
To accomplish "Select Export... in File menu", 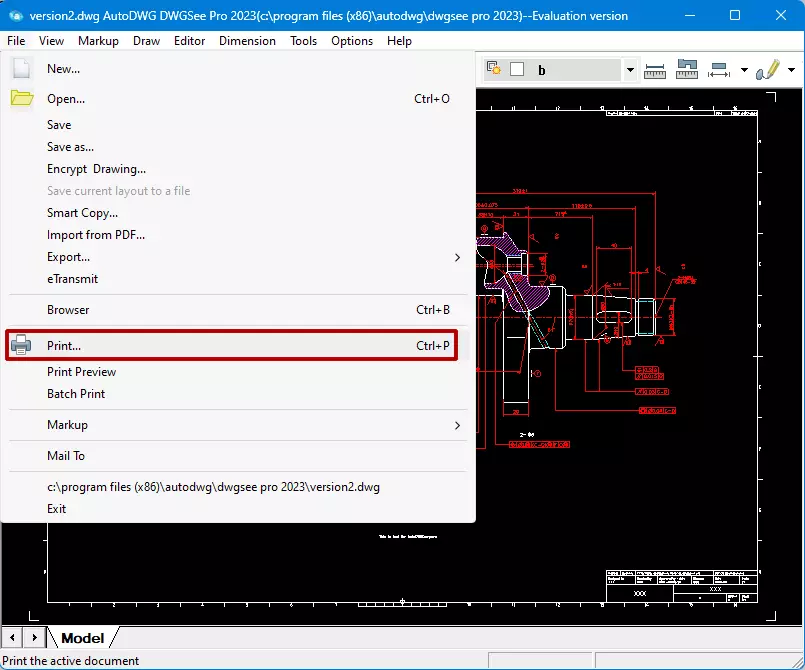I will click(x=236, y=257).
